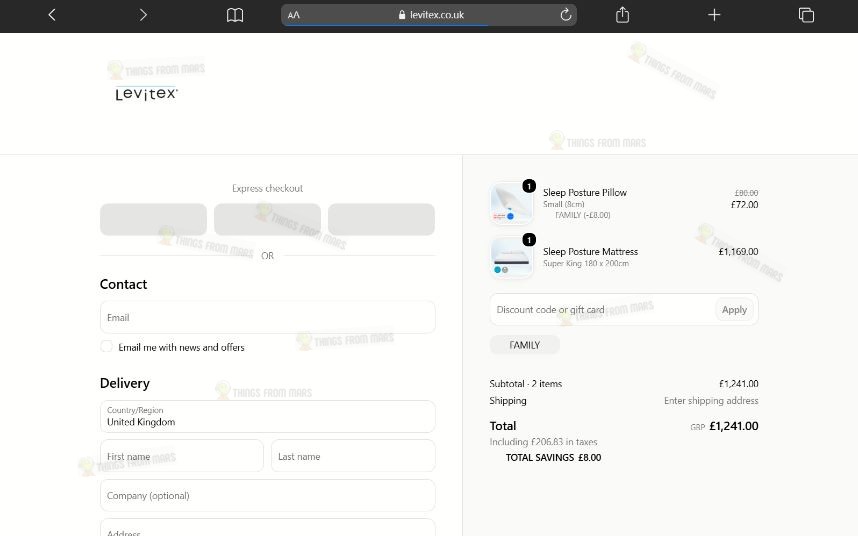
Task: Click the Levitex logo
Action: (147, 94)
